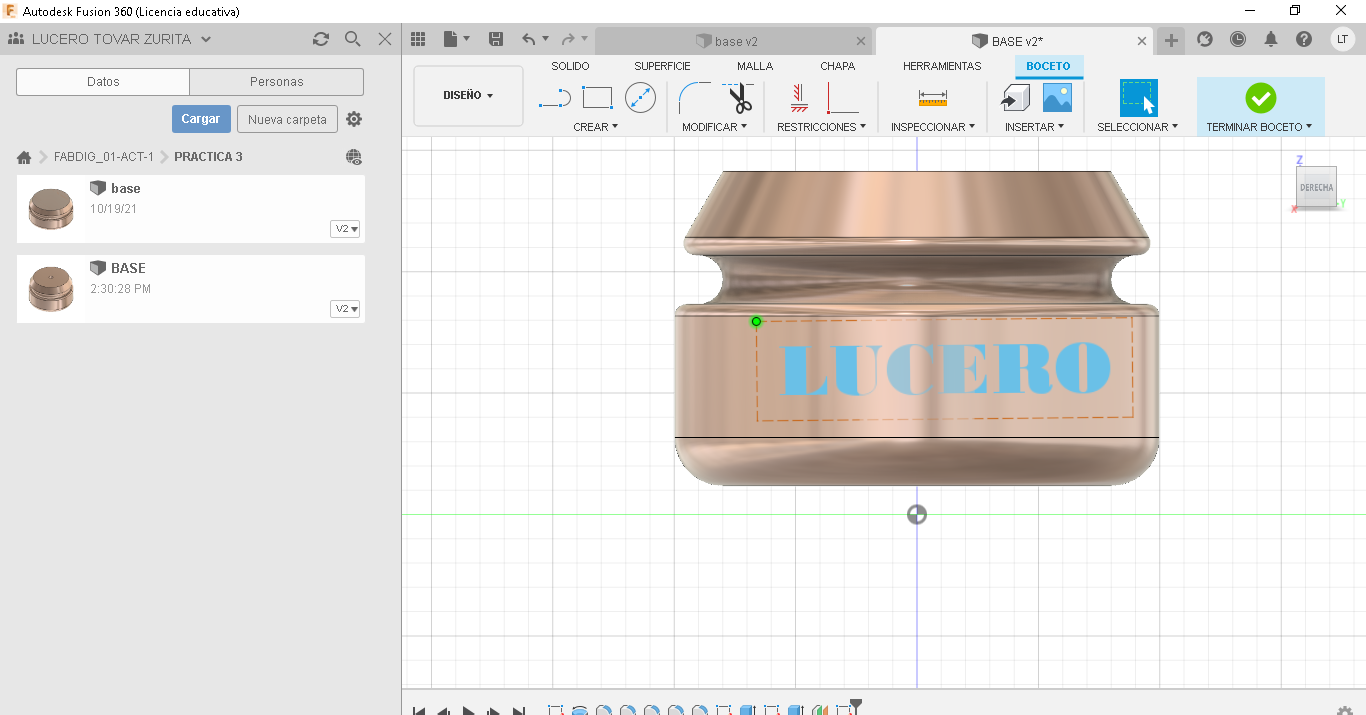Click the Cargar upload button
Viewport: 1366px width, 715px height.
(x=201, y=119)
